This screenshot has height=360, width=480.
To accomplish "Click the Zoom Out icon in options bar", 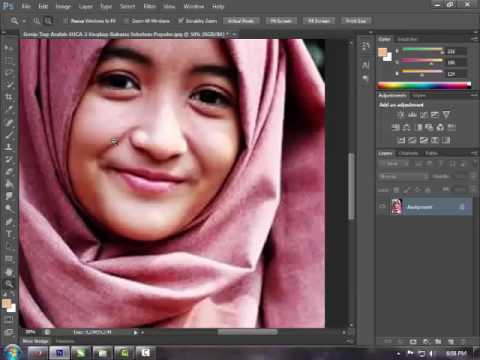I will (48, 21).
